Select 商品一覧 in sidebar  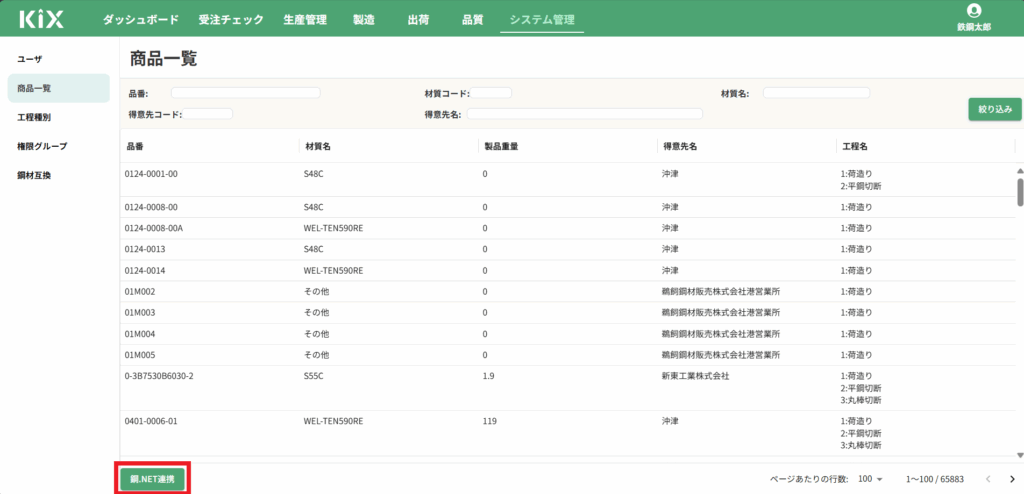click(59, 88)
